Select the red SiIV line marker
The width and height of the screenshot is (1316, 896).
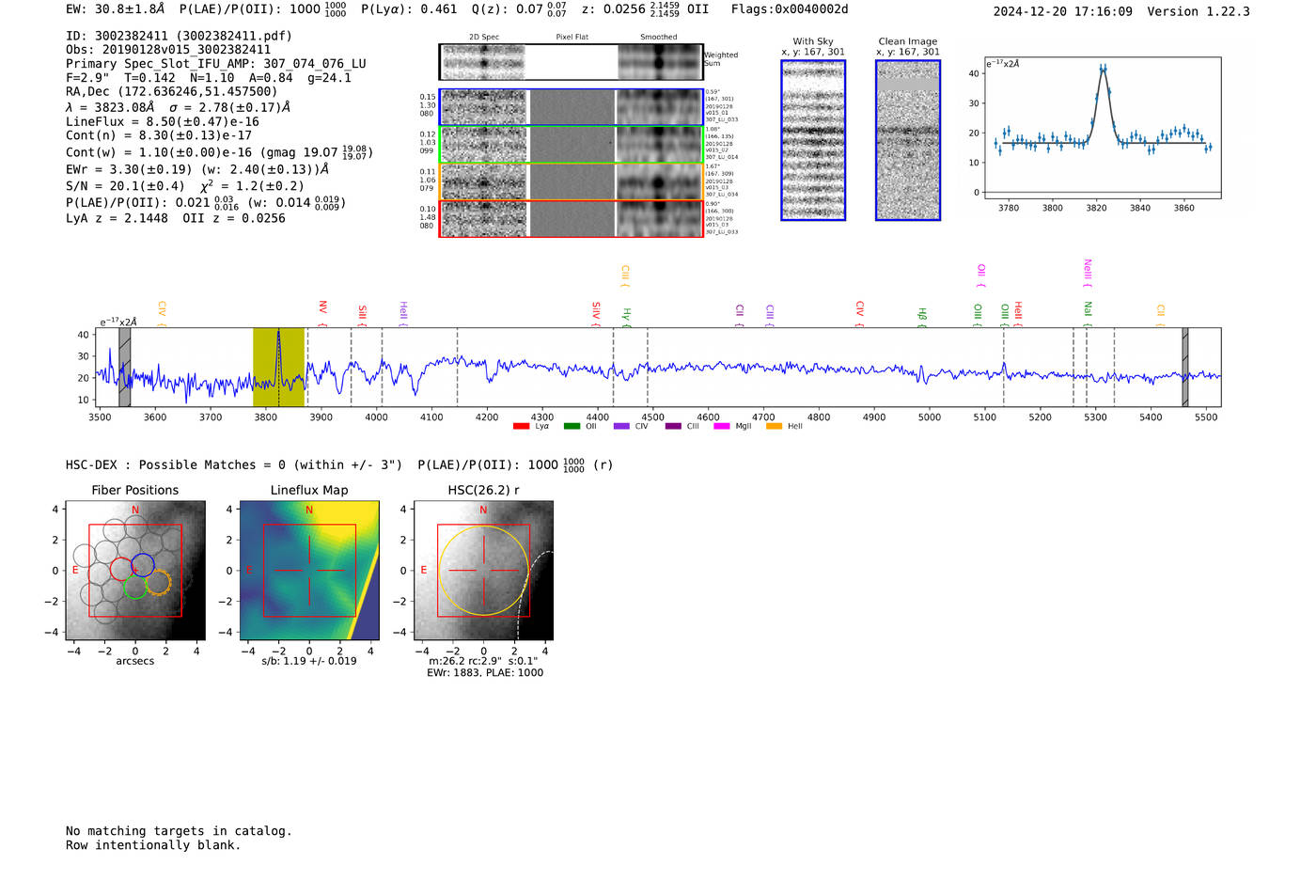tap(596, 315)
